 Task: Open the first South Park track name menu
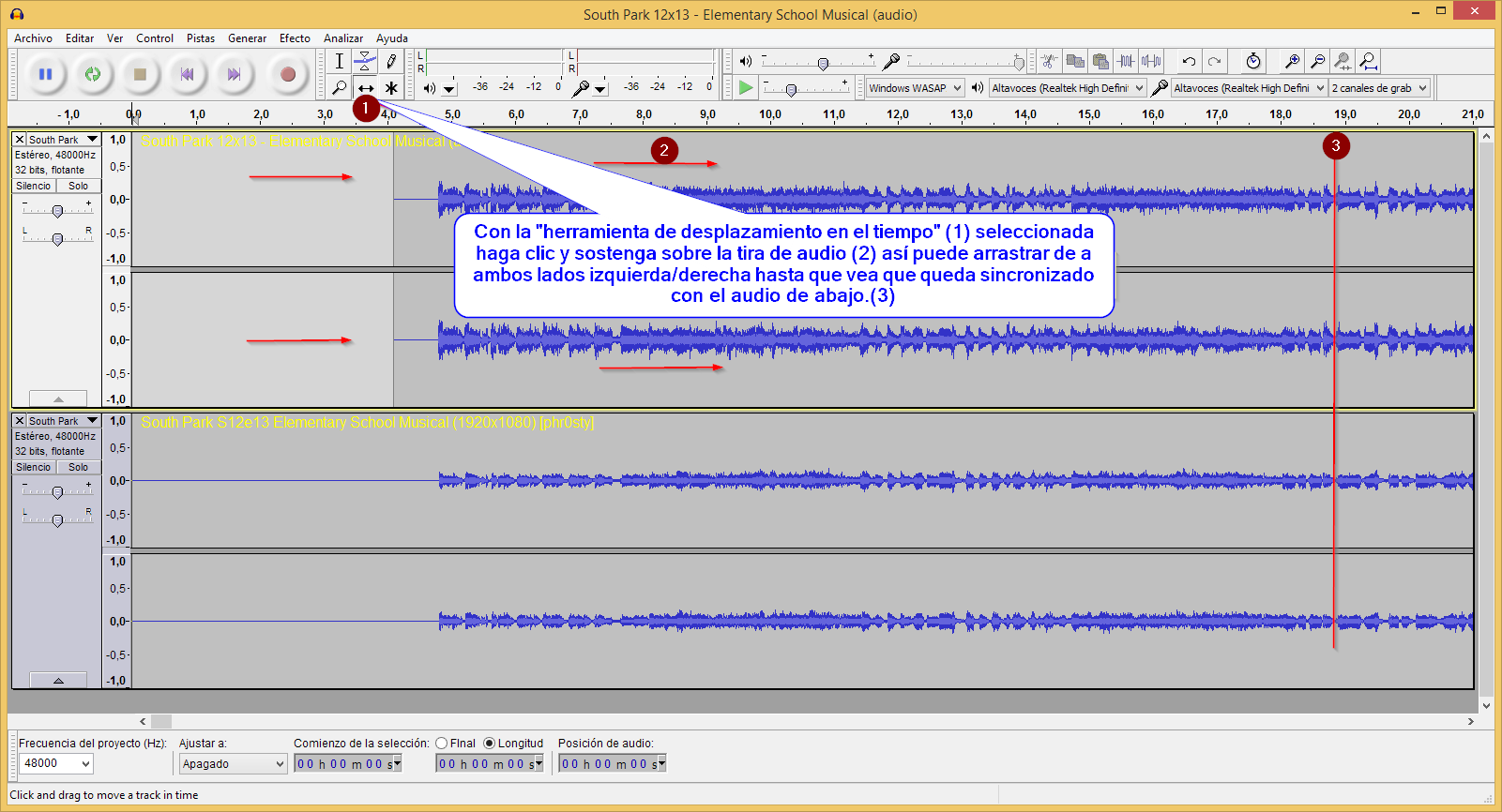click(x=63, y=140)
